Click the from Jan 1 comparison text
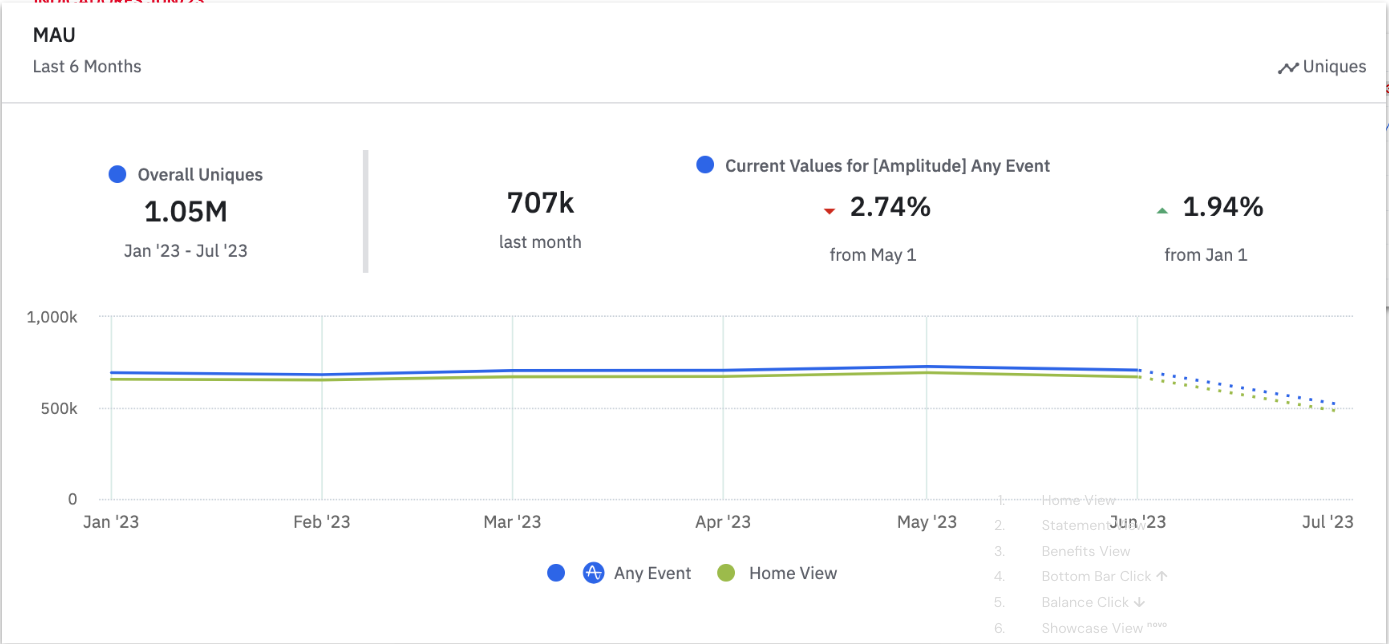The image size is (1389, 644). point(1205,254)
